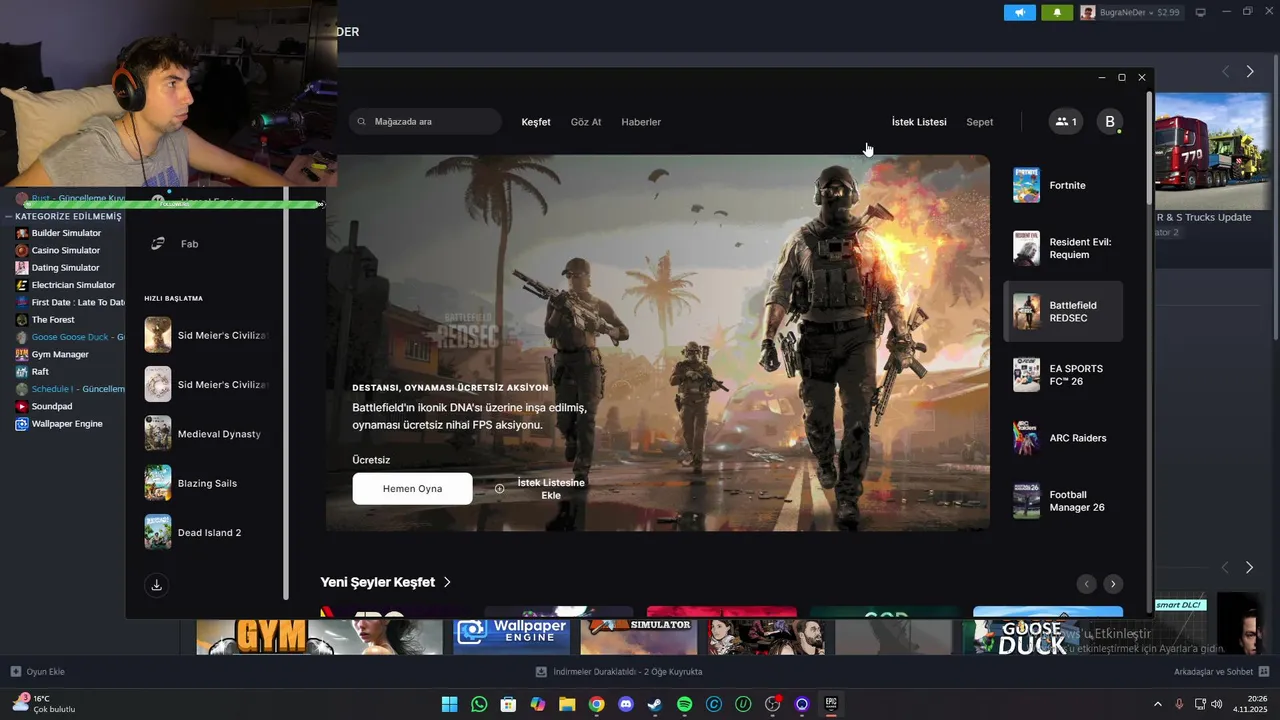Switch to Göz At tab
Viewport: 1280px width, 720px height.
[586, 122]
